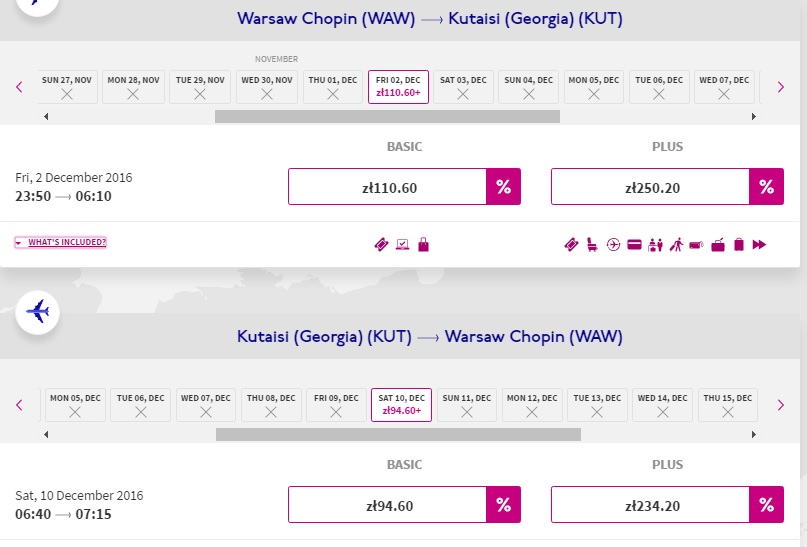Screen dimensions: 807x547
Task: Click the seat selection icon under Plus fare
Action: tap(592, 244)
